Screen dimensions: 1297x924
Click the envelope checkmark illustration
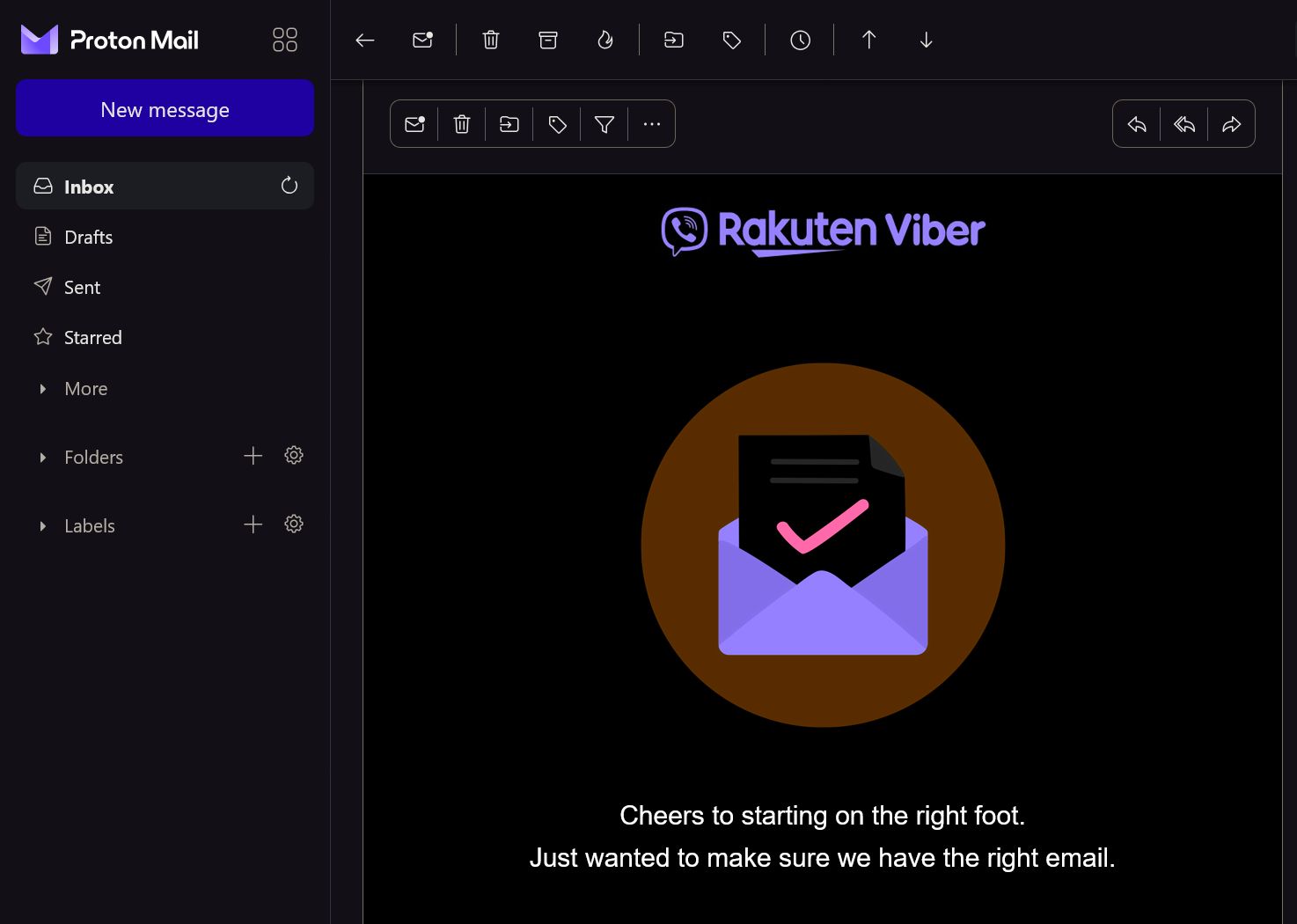click(823, 545)
